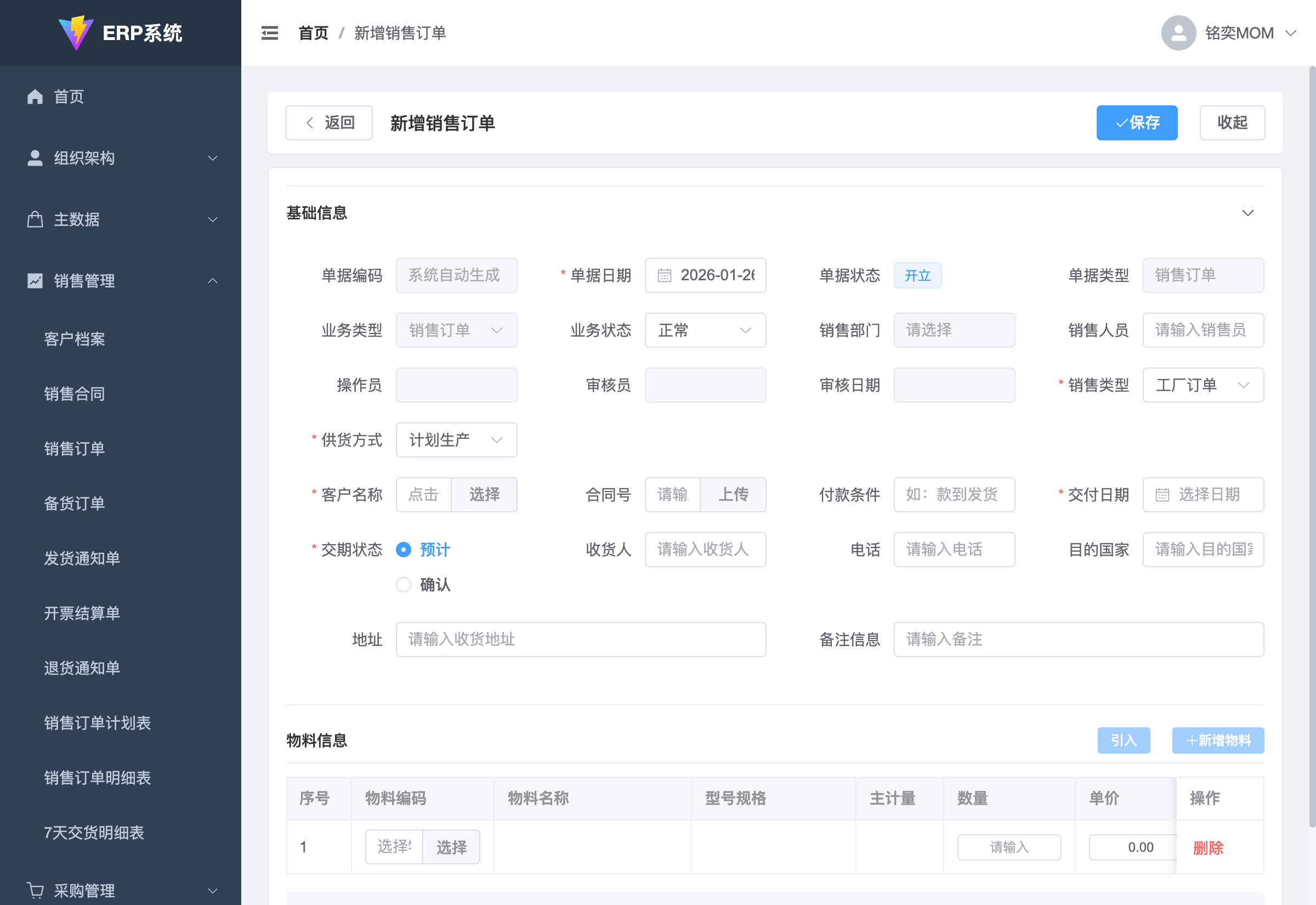Collapse the 基础信息 section chevron
This screenshot has width=1316, height=905.
[1247, 213]
